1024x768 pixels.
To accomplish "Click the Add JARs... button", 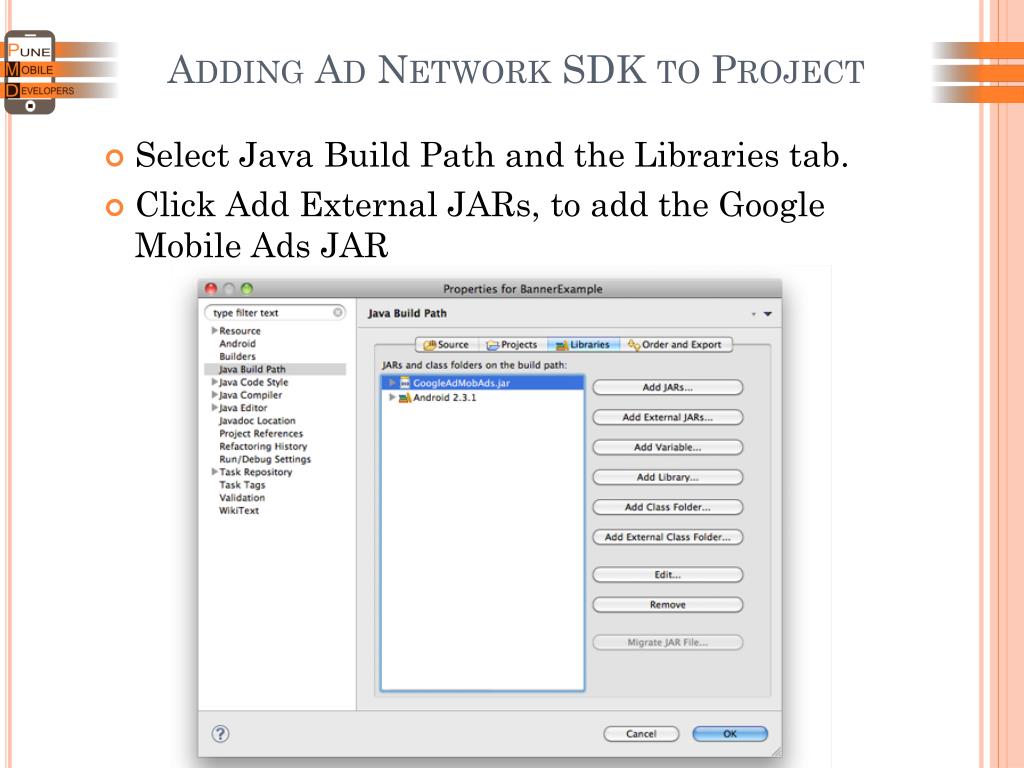I will click(x=667, y=387).
